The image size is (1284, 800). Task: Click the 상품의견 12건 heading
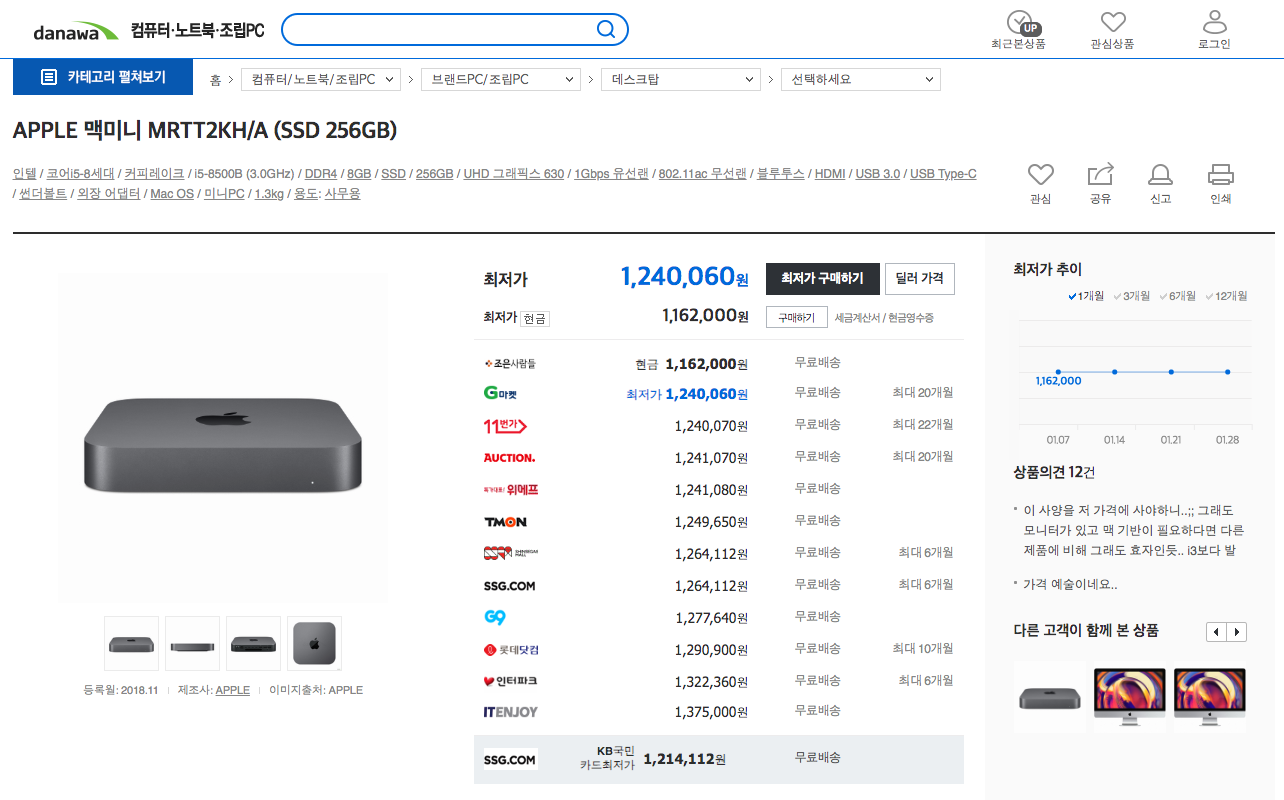(x=1054, y=472)
